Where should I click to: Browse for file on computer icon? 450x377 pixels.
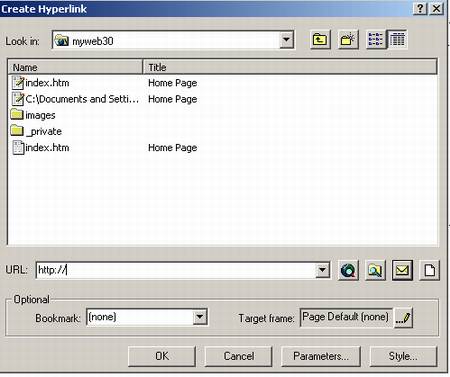pyautogui.click(x=375, y=270)
